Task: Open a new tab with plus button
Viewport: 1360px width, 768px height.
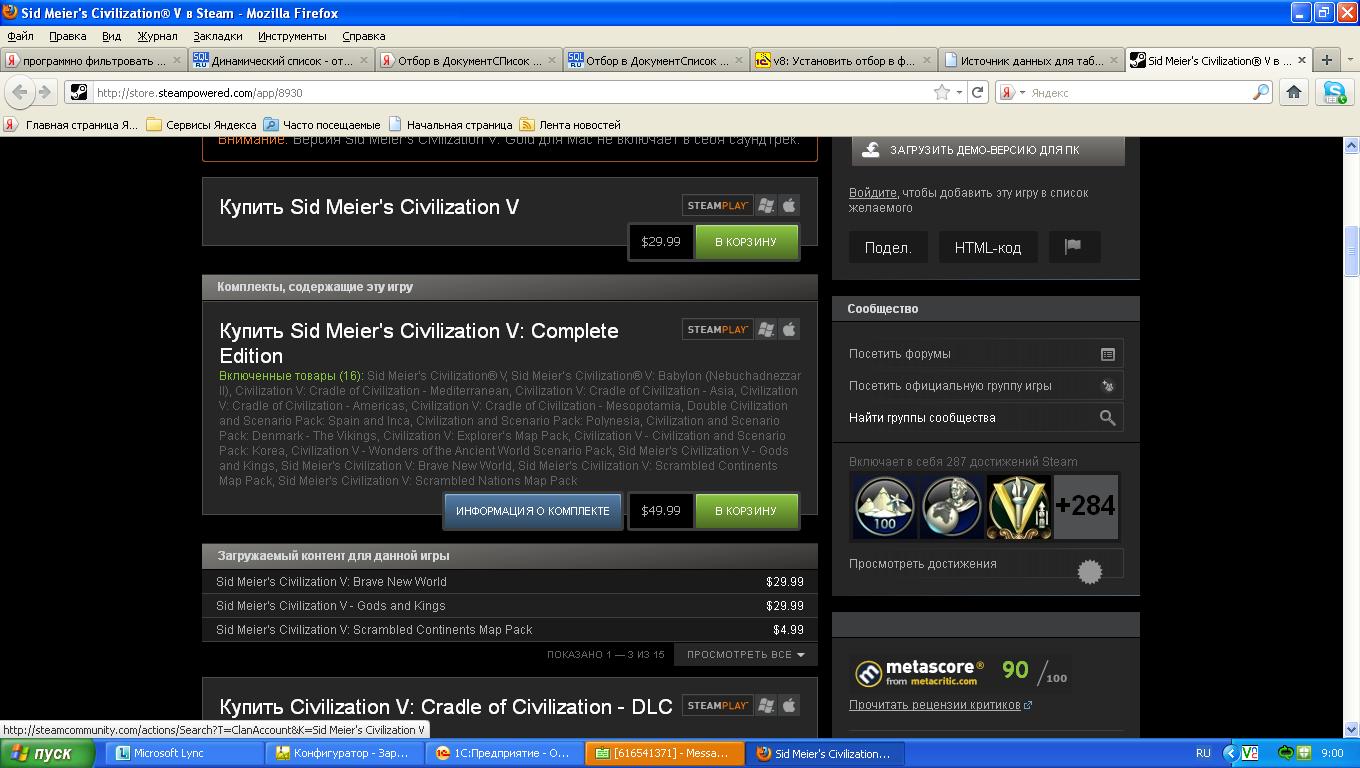Action: coord(1326,60)
